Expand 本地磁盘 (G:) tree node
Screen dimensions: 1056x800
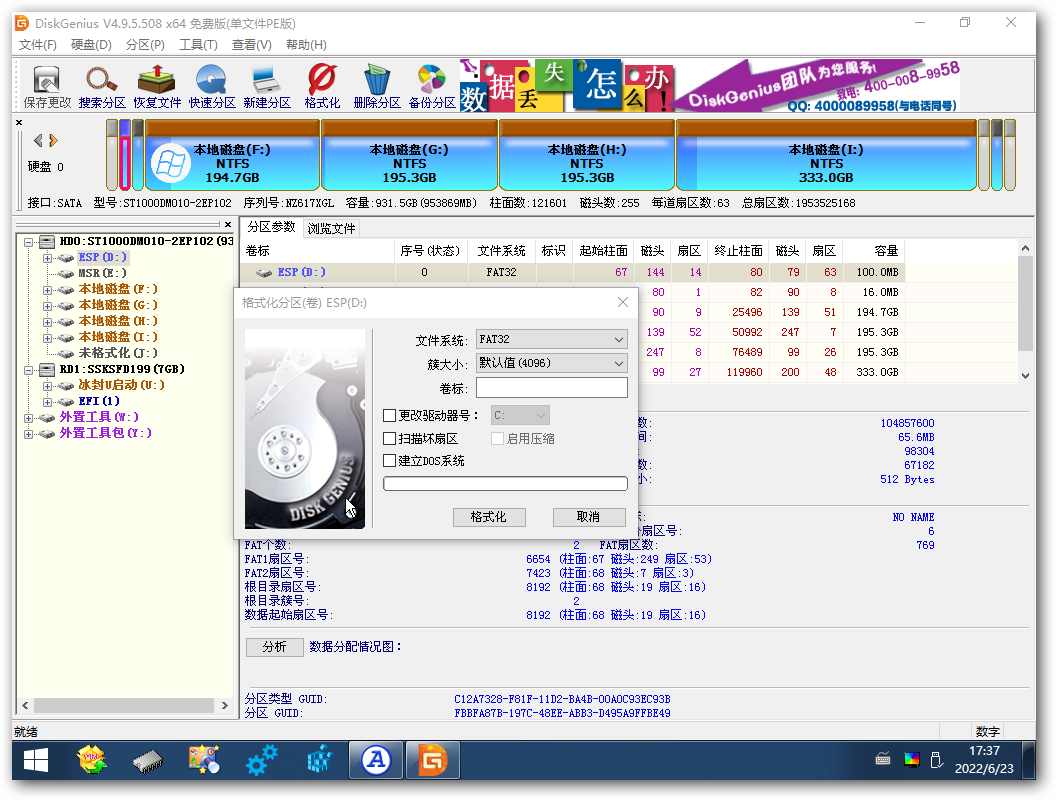47,306
